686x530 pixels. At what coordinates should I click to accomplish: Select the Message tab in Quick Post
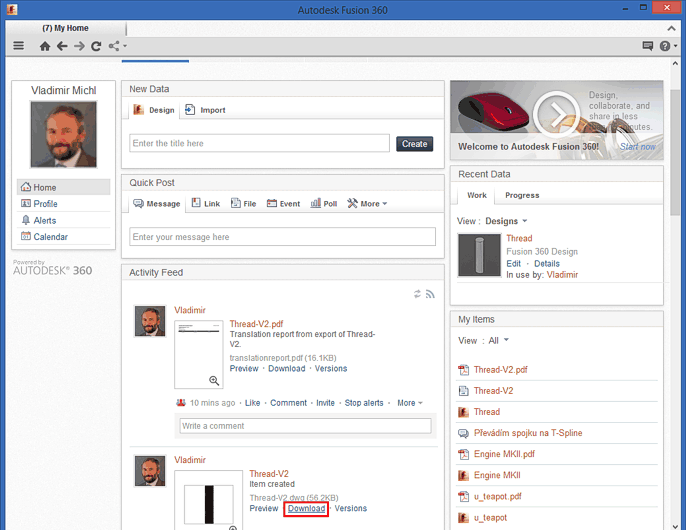pos(157,204)
